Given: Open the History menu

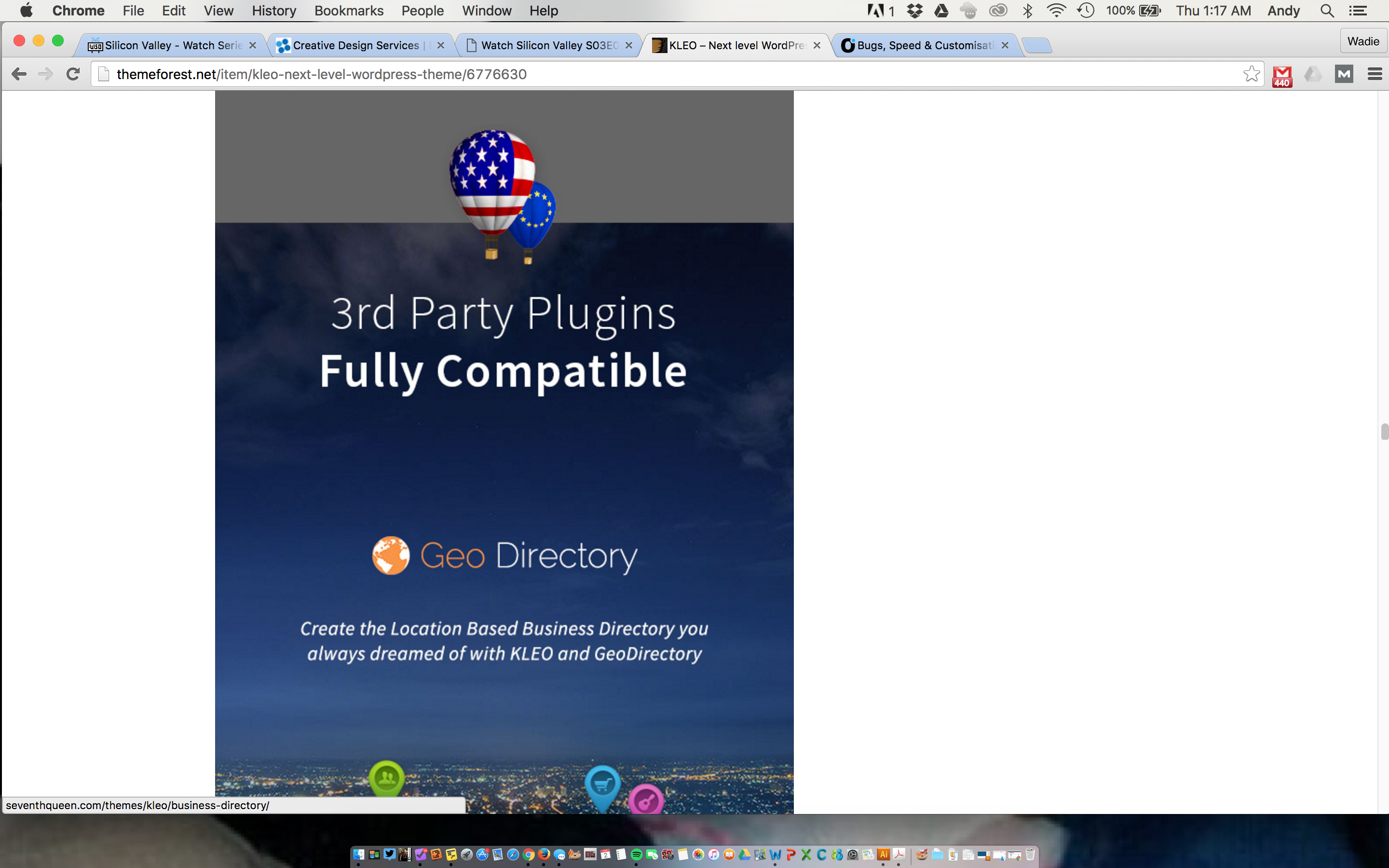Looking at the screenshot, I should pos(274,10).
